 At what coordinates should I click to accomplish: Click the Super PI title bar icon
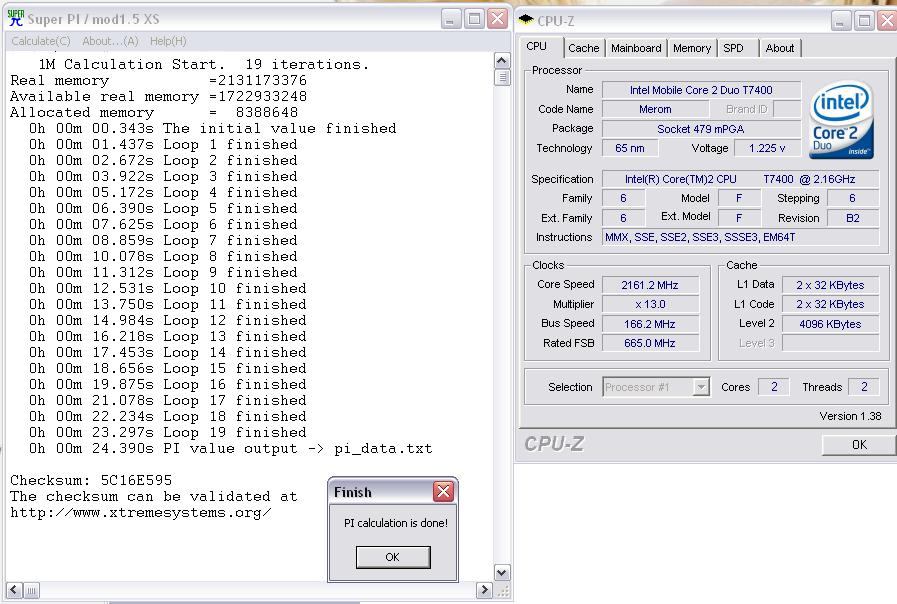coord(15,18)
